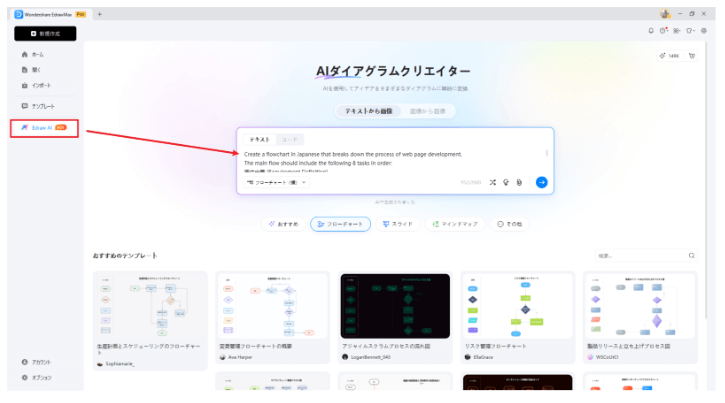Expand the T-shirt icon dropdown in top toolbar

click(x=690, y=31)
